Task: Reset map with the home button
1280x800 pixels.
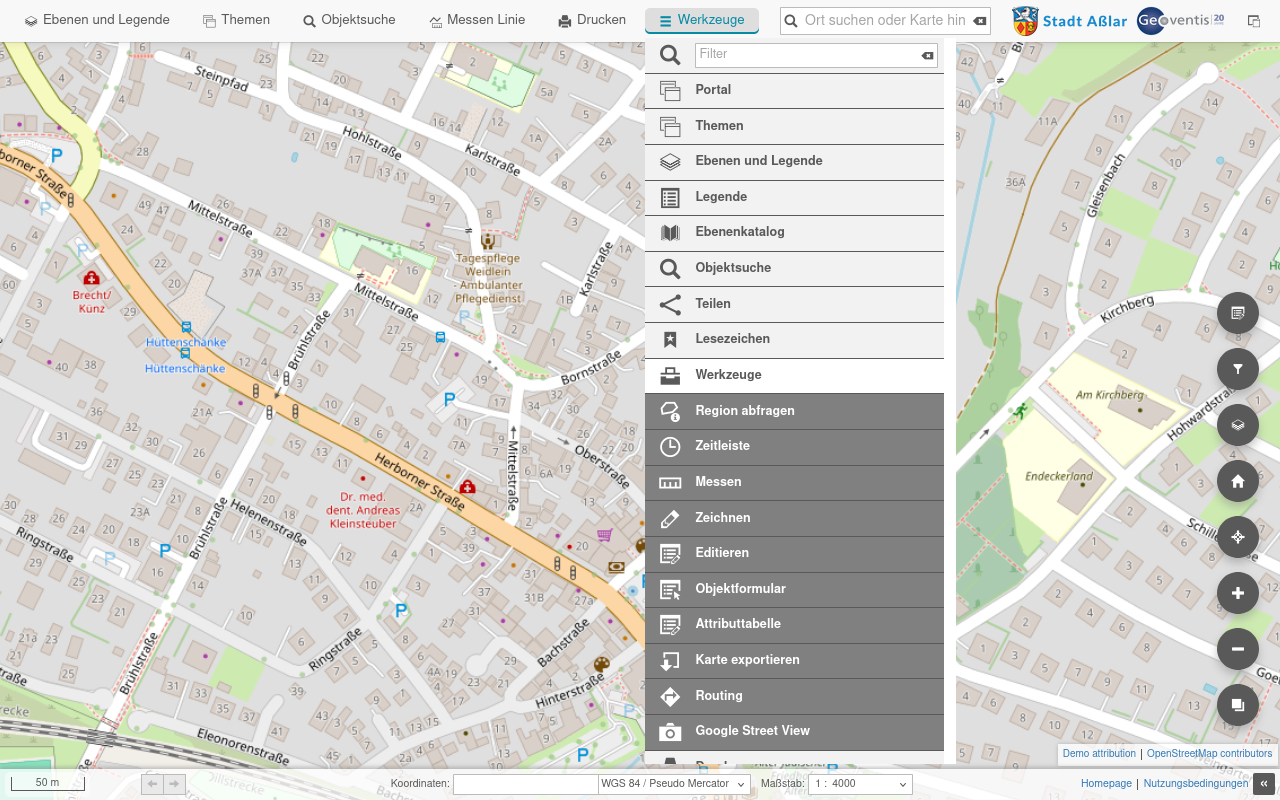Action: point(1238,481)
